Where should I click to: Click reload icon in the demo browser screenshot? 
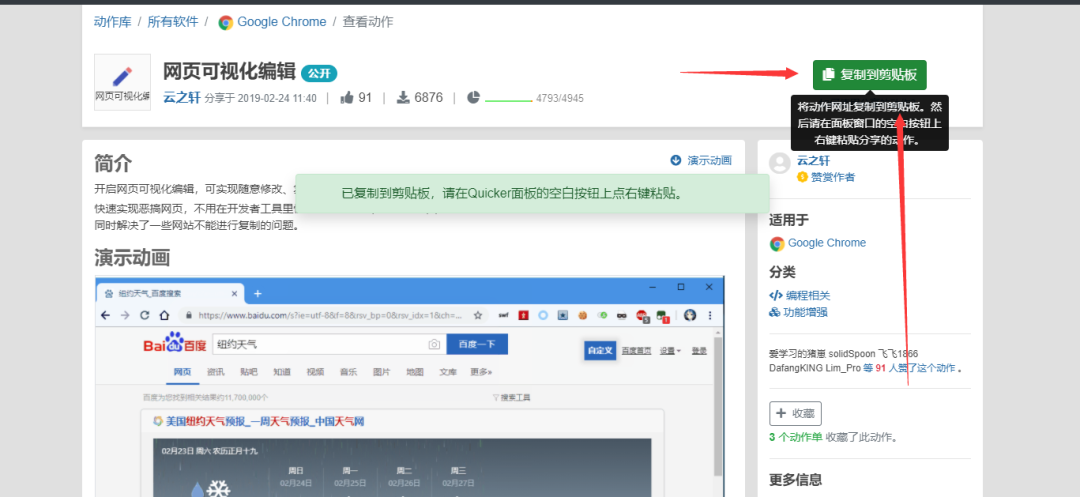click(145, 315)
